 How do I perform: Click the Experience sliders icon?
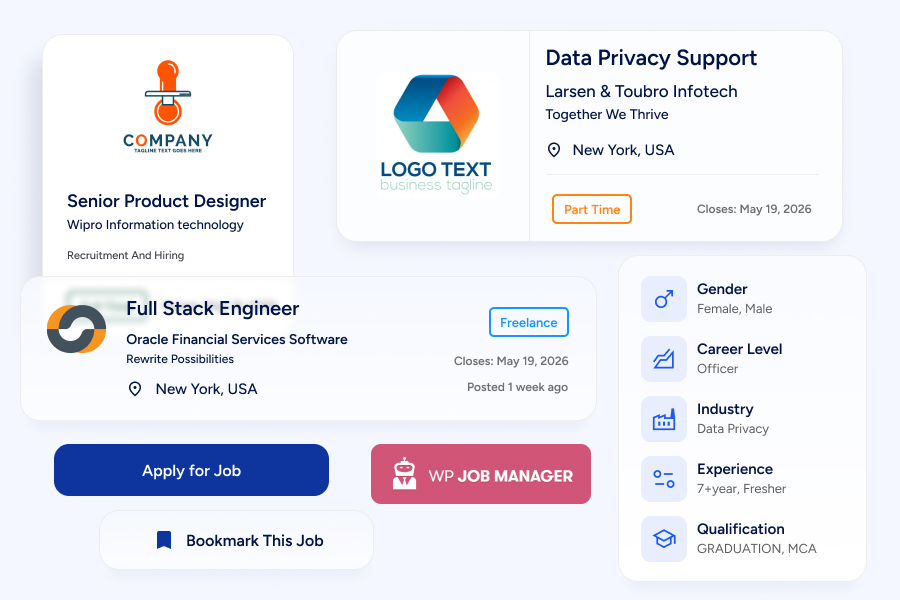click(664, 479)
